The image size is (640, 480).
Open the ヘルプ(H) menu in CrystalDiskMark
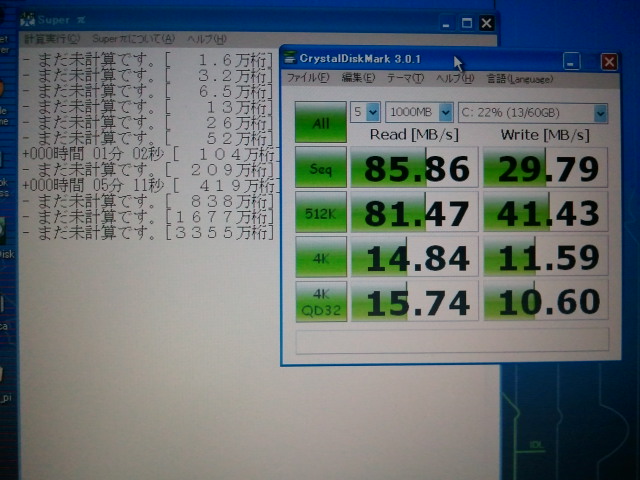pyautogui.click(x=455, y=78)
